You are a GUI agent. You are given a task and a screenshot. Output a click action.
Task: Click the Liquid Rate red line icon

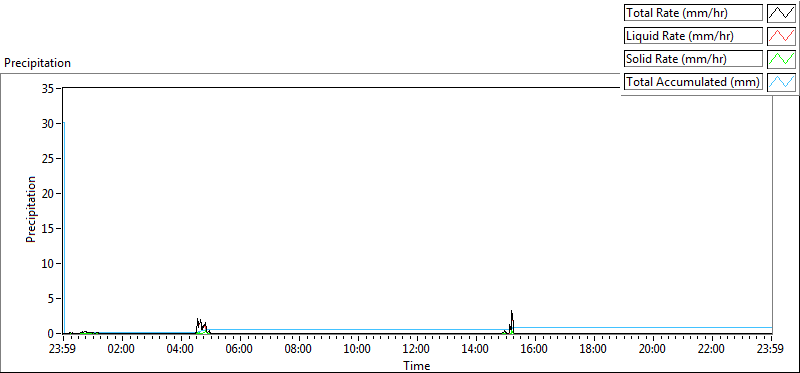pyautogui.click(x=781, y=36)
